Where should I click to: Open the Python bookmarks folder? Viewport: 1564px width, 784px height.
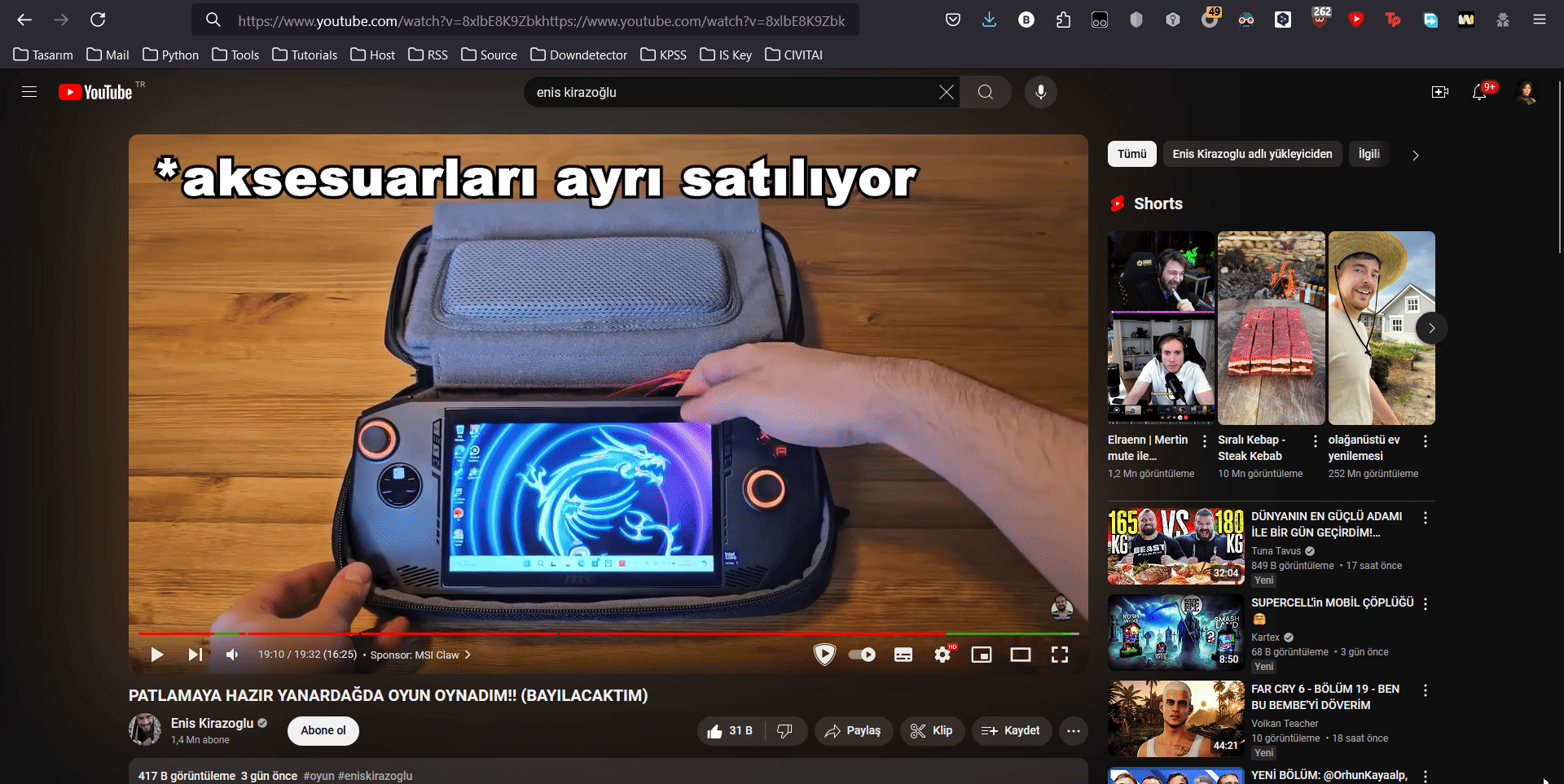(x=171, y=55)
